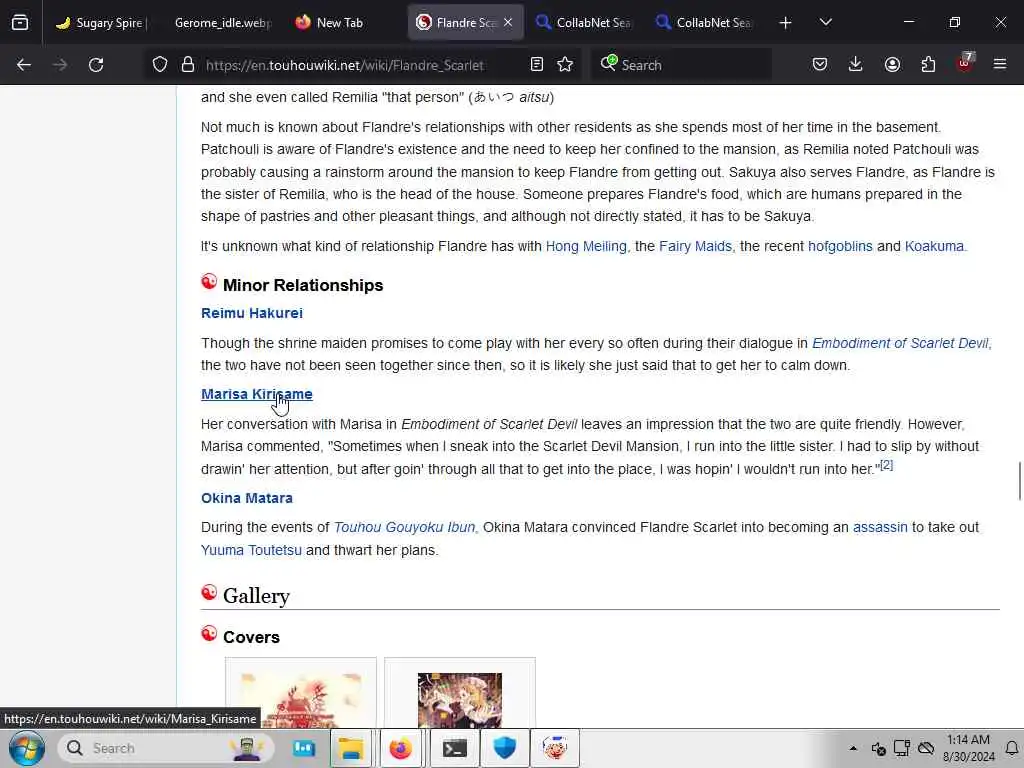Open the Fairy Maids link
1024x768 pixels.
click(x=695, y=246)
